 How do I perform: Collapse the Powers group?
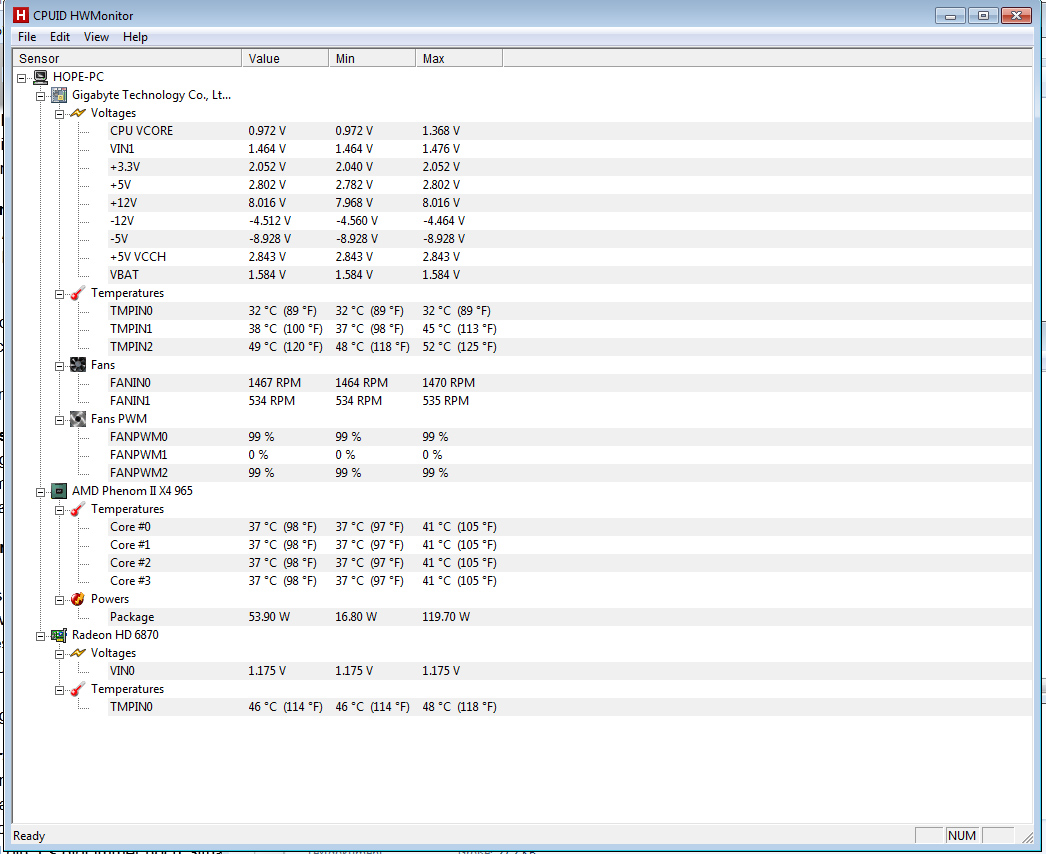click(x=59, y=600)
